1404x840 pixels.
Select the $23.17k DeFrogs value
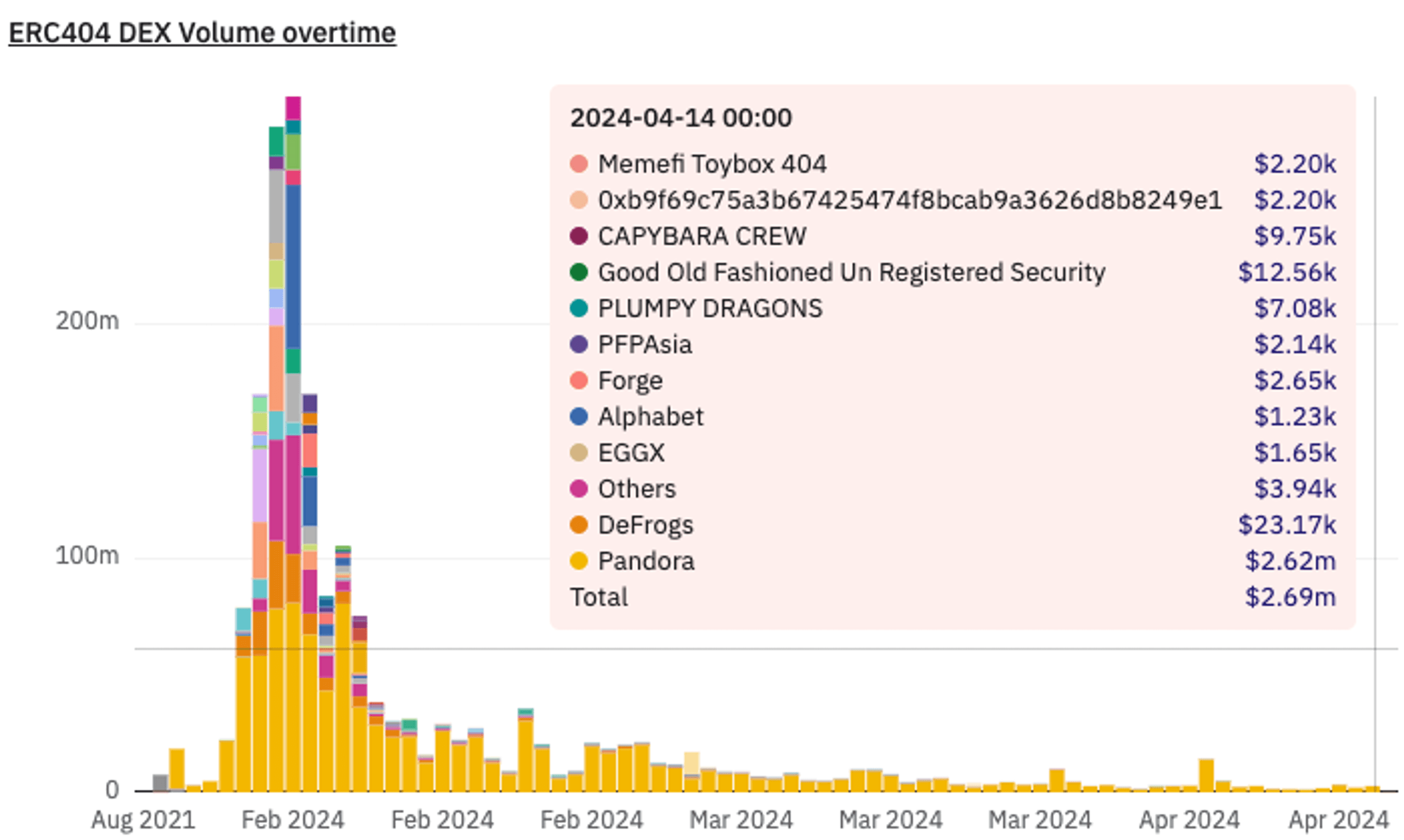tap(1287, 525)
